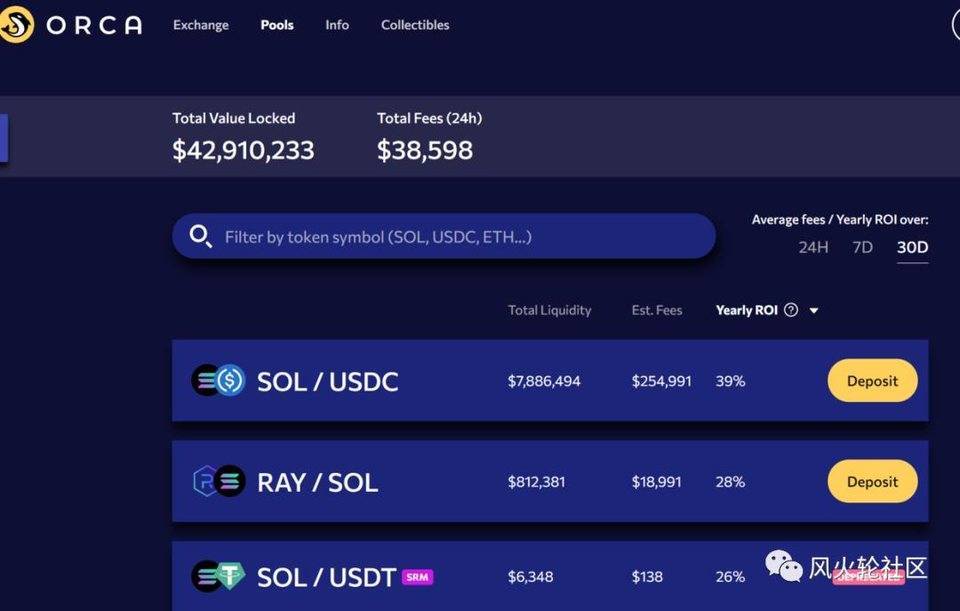The height and width of the screenshot is (611, 960).
Task: Toggle the Yearly ROI sort arrow
Action: point(814,311)
